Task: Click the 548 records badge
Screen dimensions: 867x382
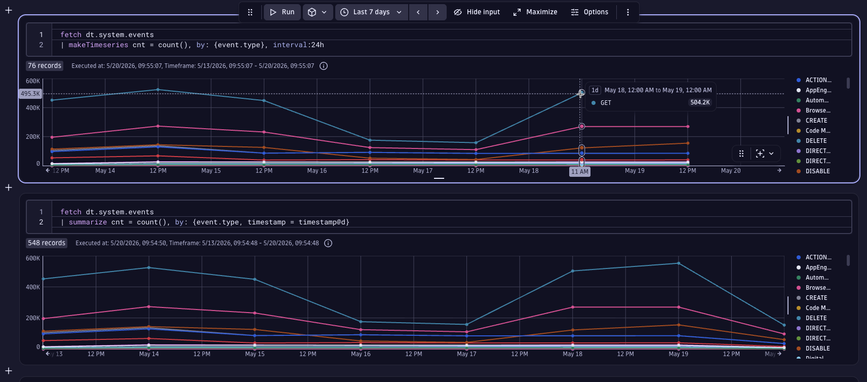Action: (x=46, y=243)
